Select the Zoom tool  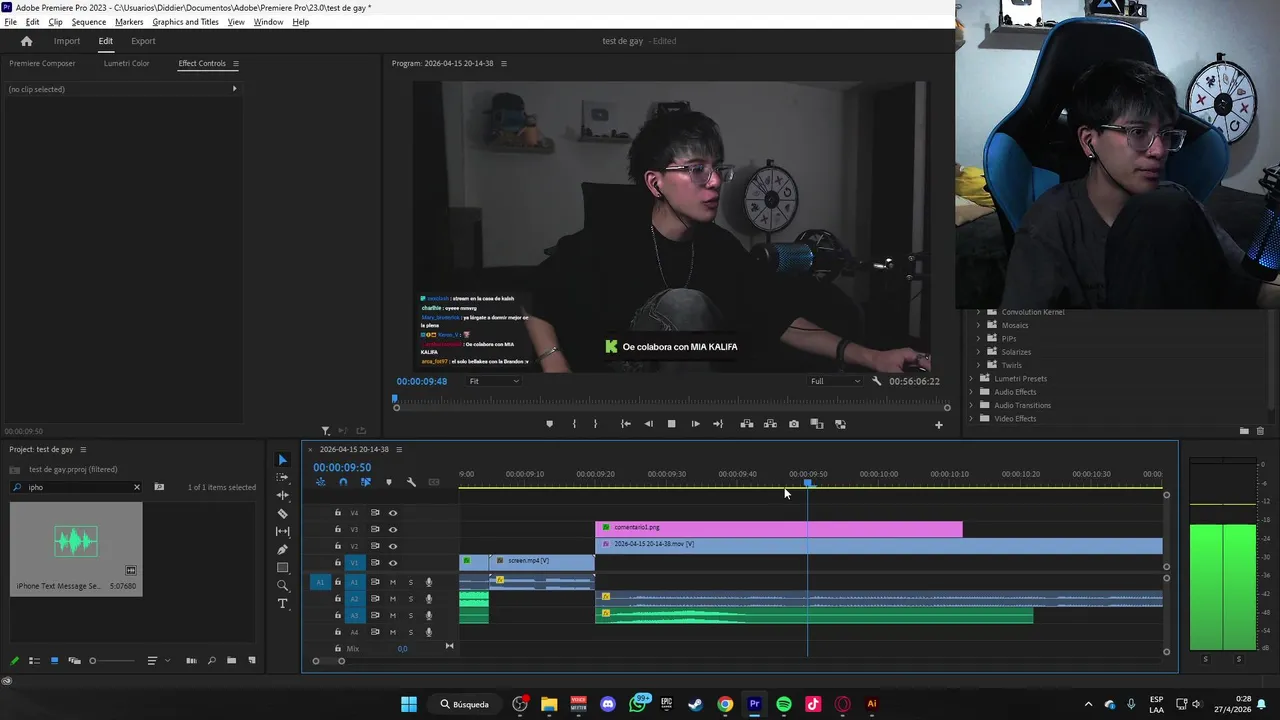point(283,586)
